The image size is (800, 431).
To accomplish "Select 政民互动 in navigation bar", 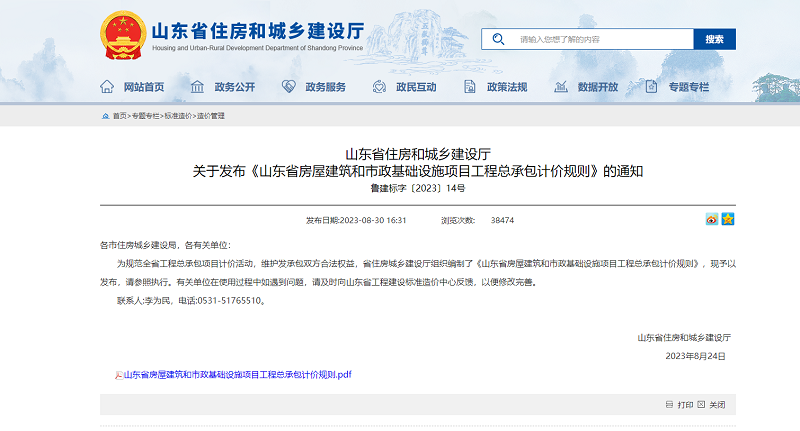I will click(x=405, y=87).
